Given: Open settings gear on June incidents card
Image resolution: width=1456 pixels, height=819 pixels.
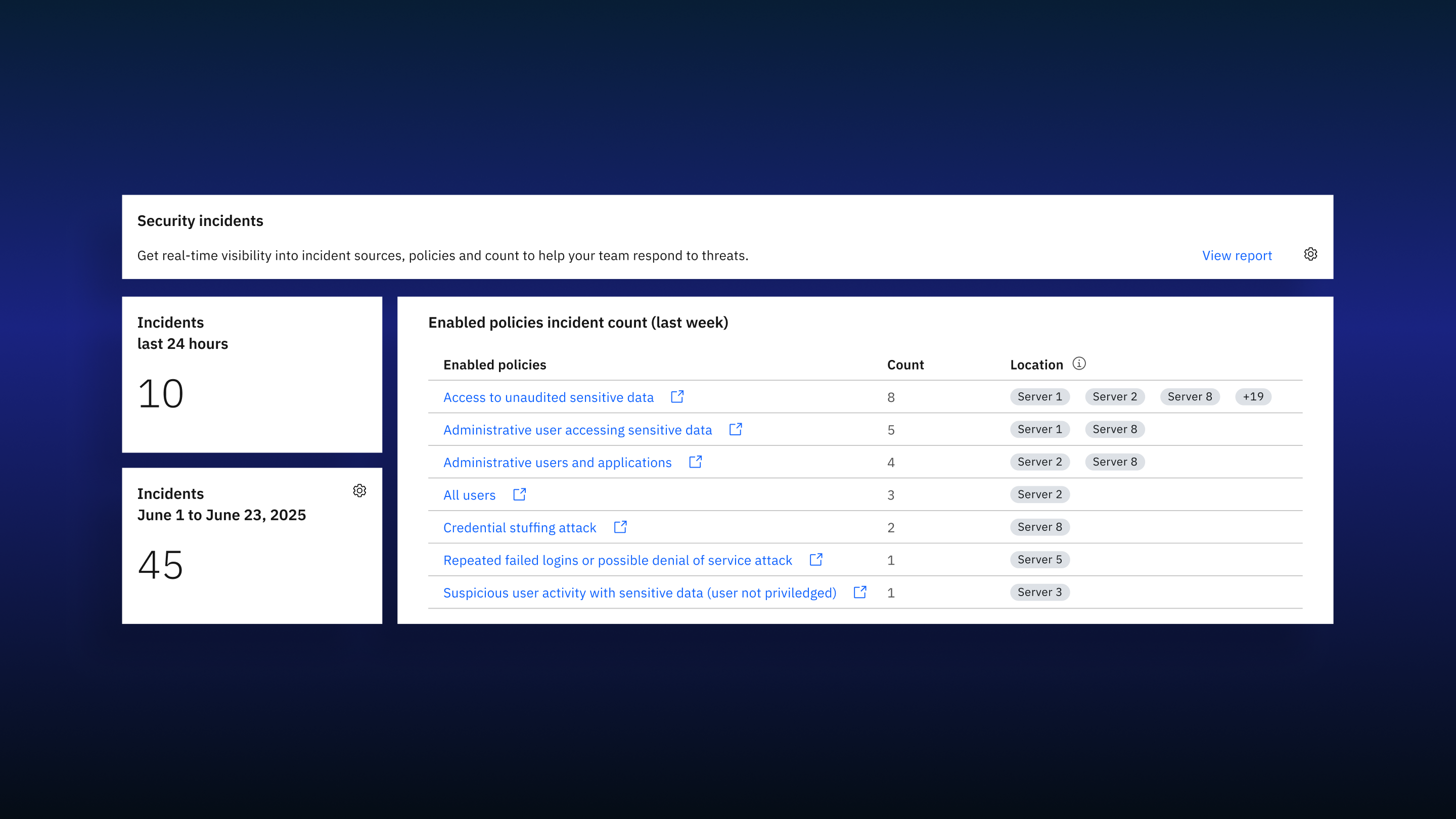Looking at the screenshot, I should pos(359,490).
